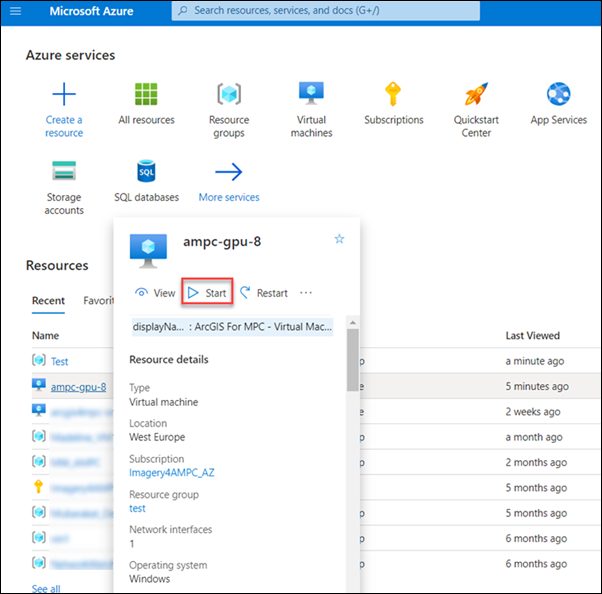Click the Test row resource group icon

(39, 360)
